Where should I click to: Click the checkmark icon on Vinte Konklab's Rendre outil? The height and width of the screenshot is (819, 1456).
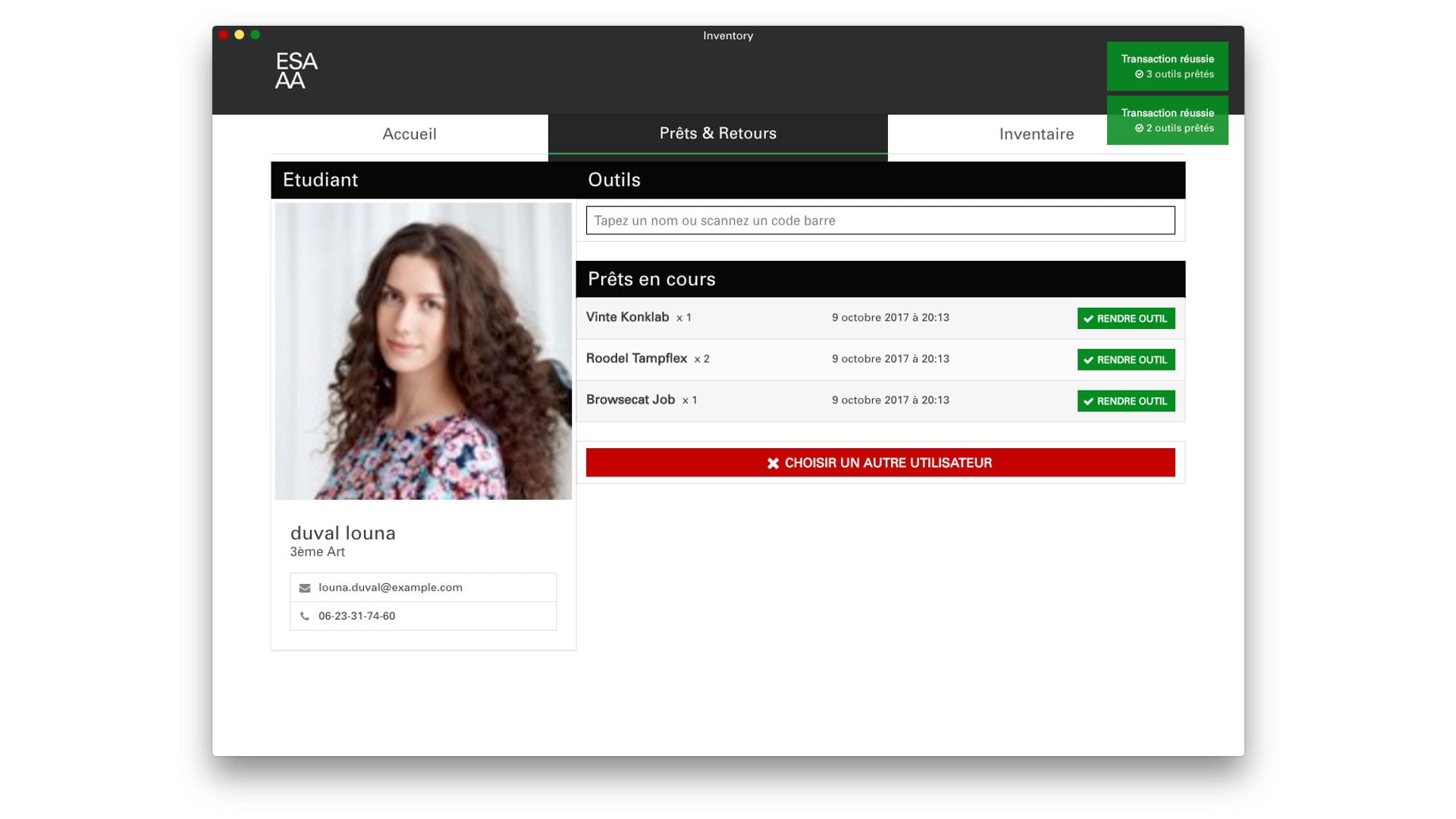[1088, 319]
